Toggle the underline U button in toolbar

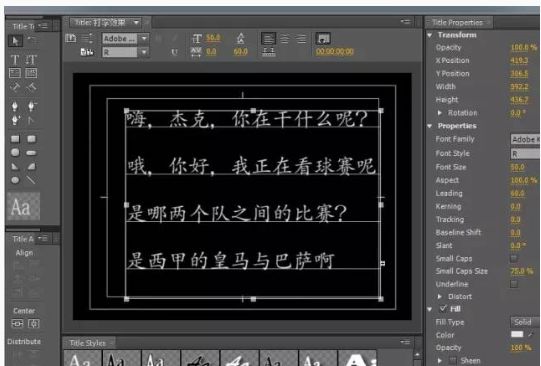click(x=175, y=52)
